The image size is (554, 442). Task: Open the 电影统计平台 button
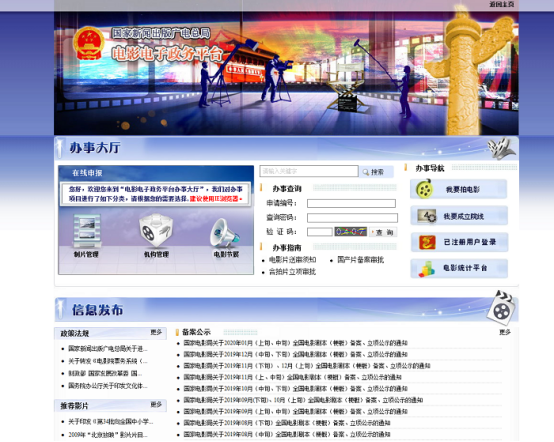[459, 269]
